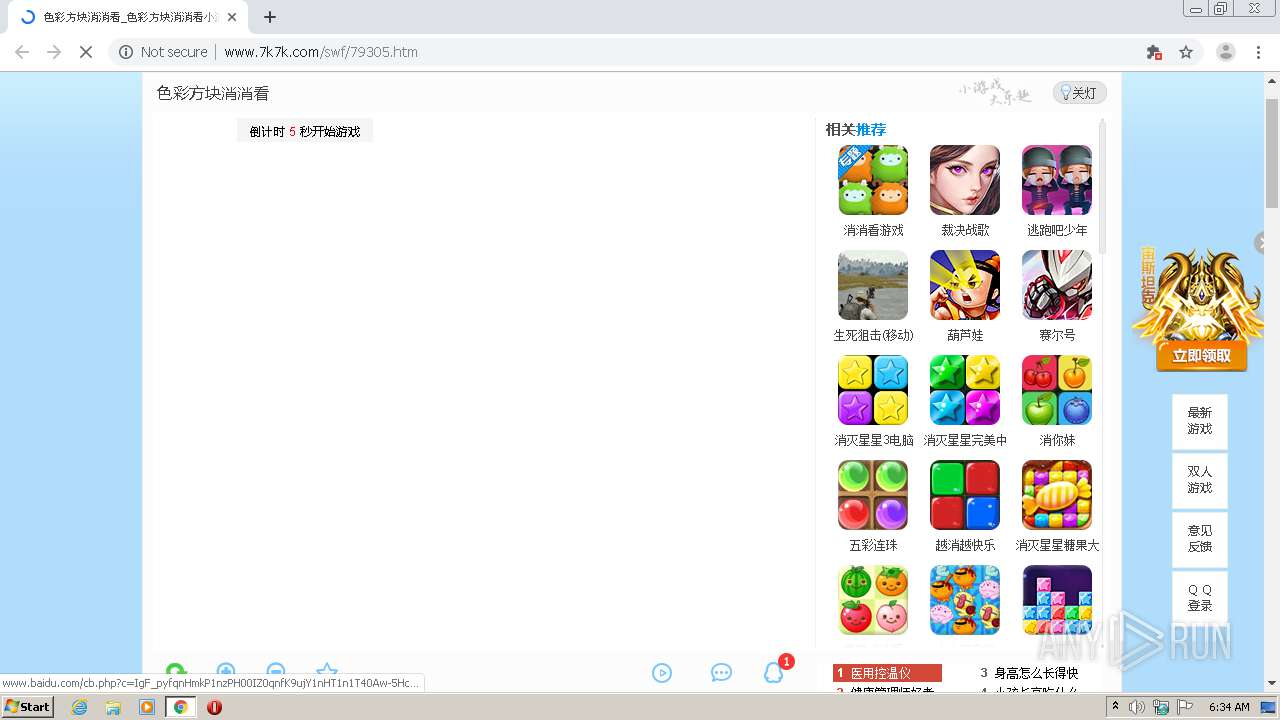Stop loading the page

pyautogui.click(x=86, y=52)
